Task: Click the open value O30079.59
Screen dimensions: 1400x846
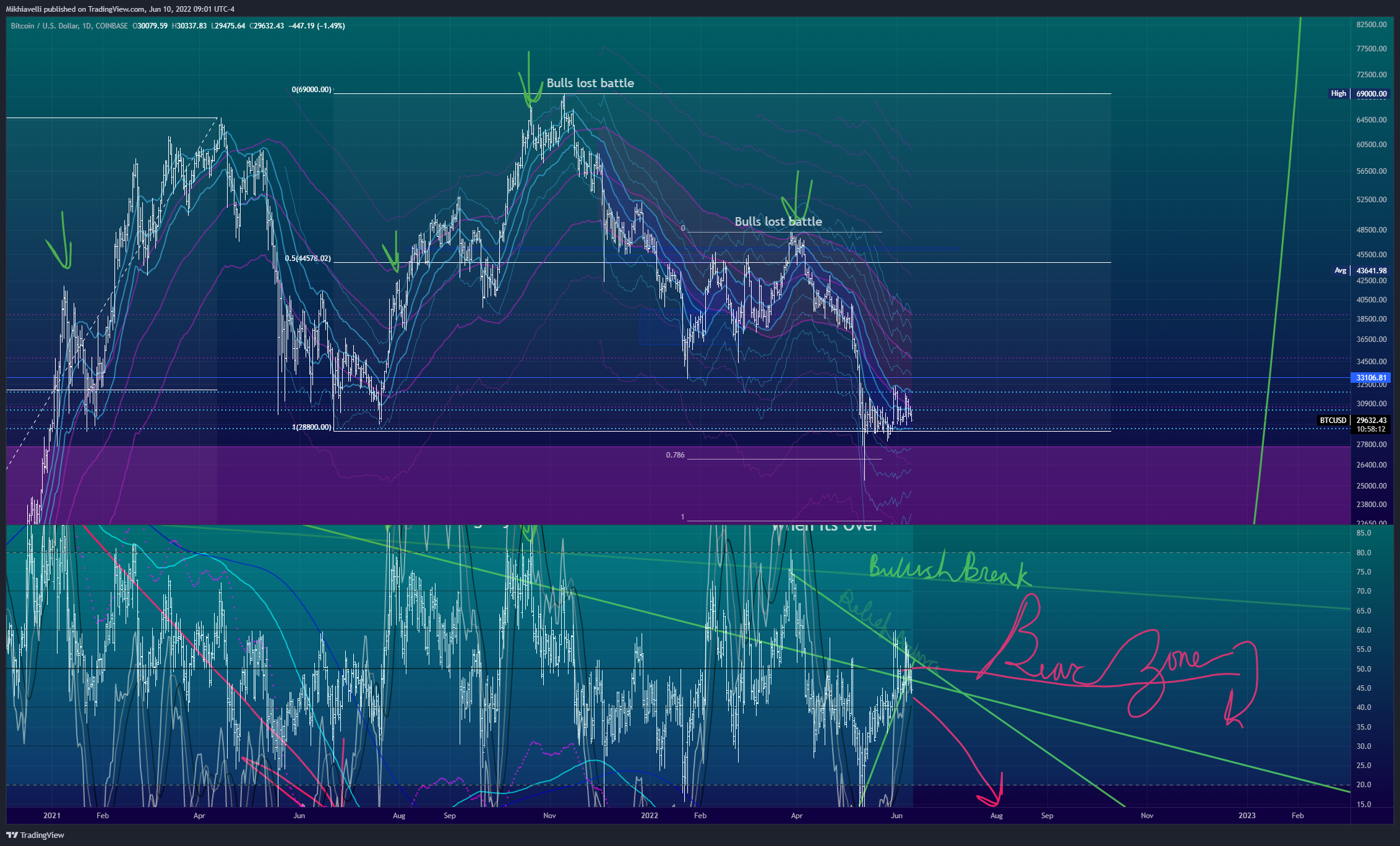Action: click(150, 26)
